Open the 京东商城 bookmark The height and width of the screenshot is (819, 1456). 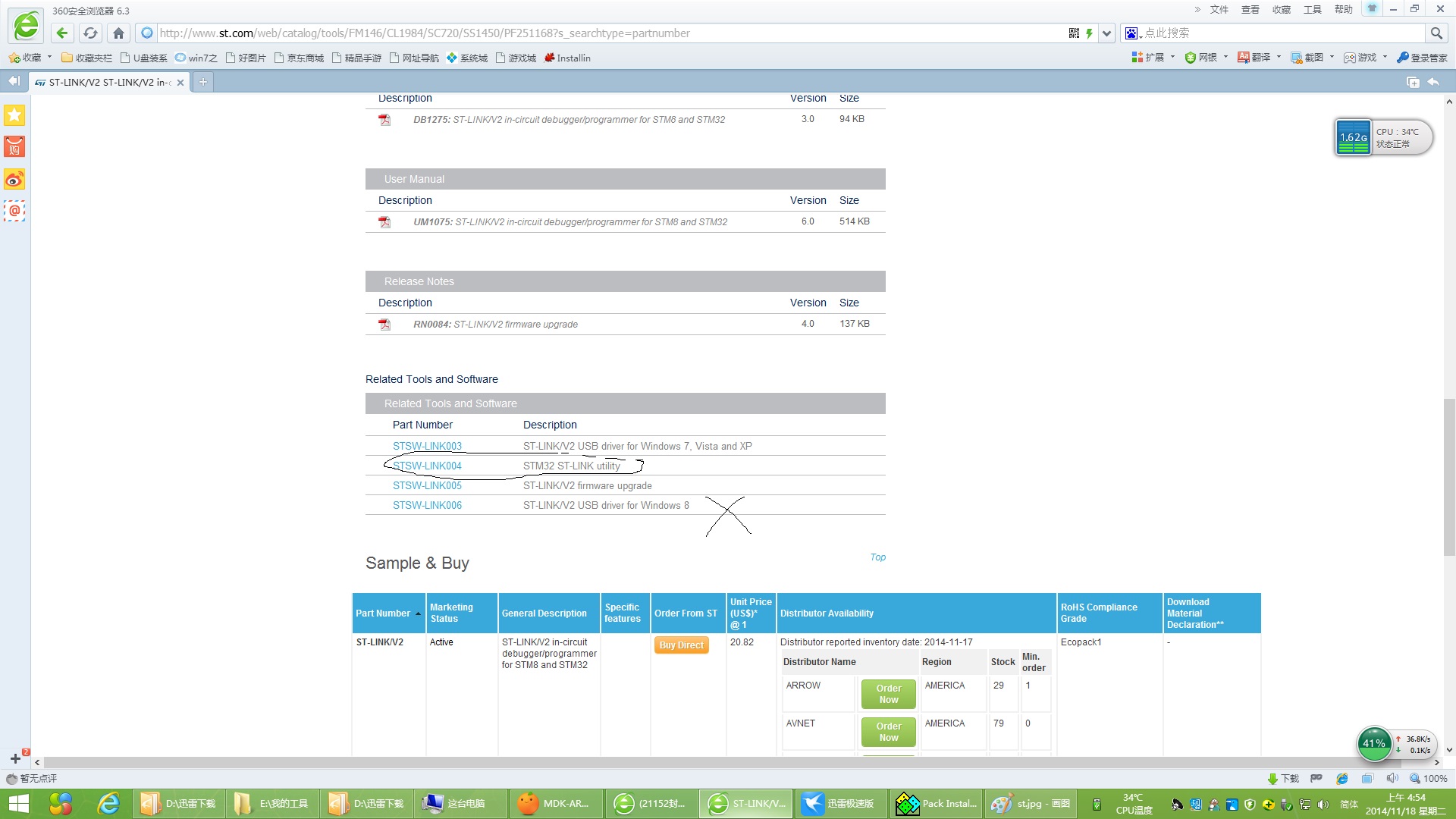299,58
